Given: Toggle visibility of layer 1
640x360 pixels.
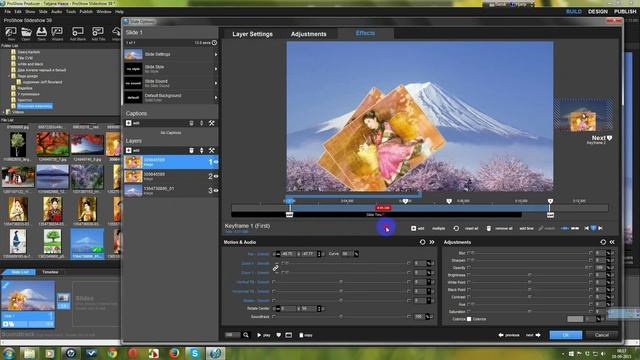Looking at the screenshot, I should point(216,162).
